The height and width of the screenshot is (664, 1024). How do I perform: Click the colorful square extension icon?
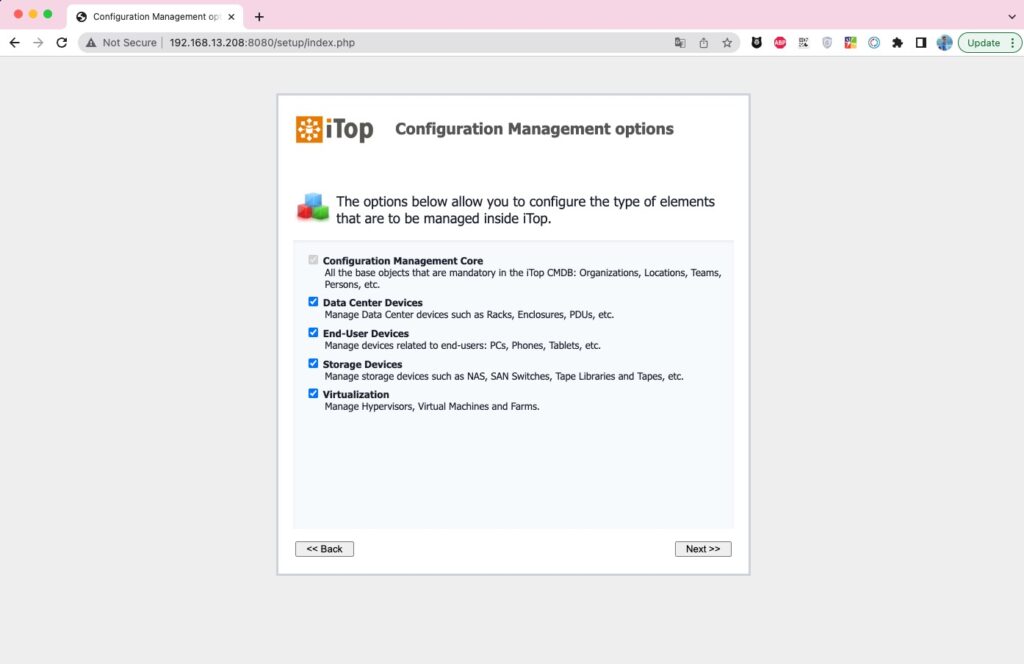[x=850, y=43]
